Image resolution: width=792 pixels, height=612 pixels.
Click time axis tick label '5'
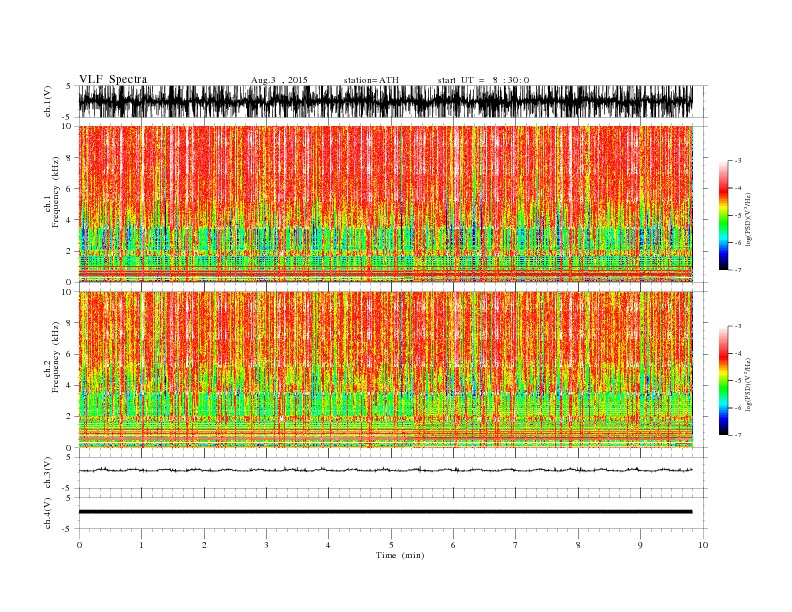pos(391,545)
